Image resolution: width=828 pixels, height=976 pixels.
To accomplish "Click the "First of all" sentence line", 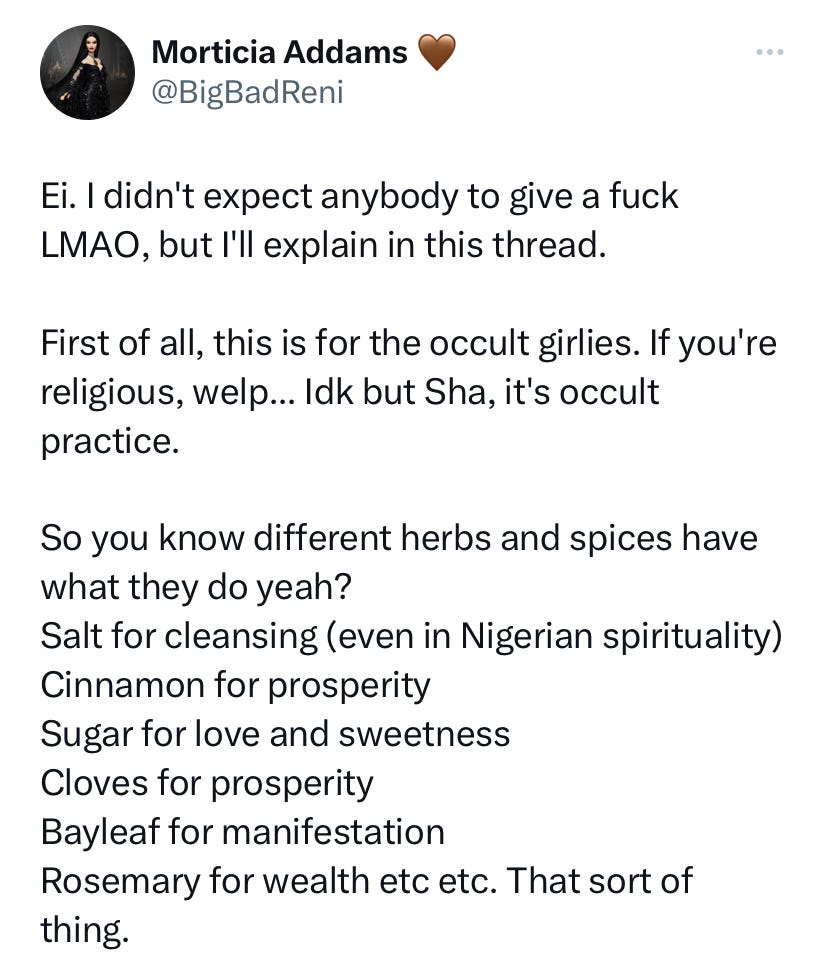I will pyautogui.click(x=408, y=344).
